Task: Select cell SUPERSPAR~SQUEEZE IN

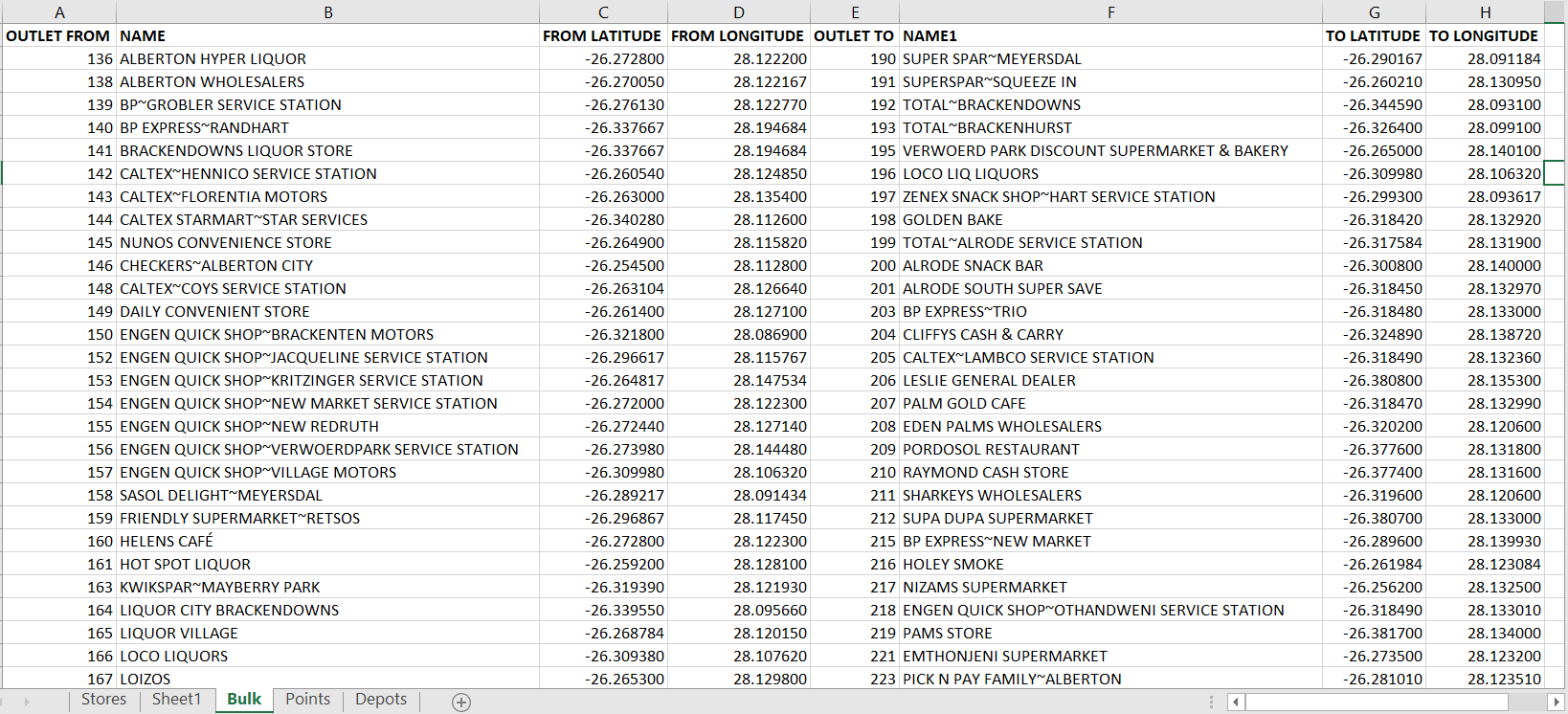Action: (x=1110, y=81)
